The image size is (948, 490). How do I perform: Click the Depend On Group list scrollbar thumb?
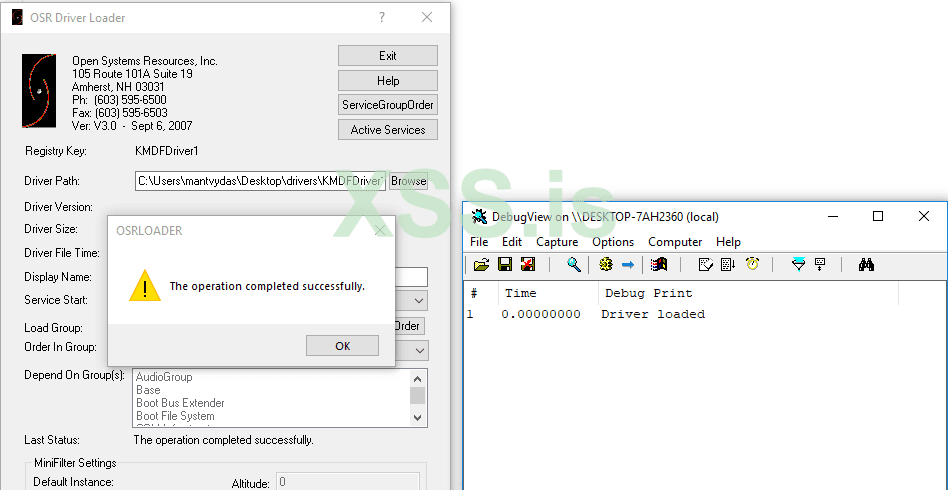click(417, 396)
